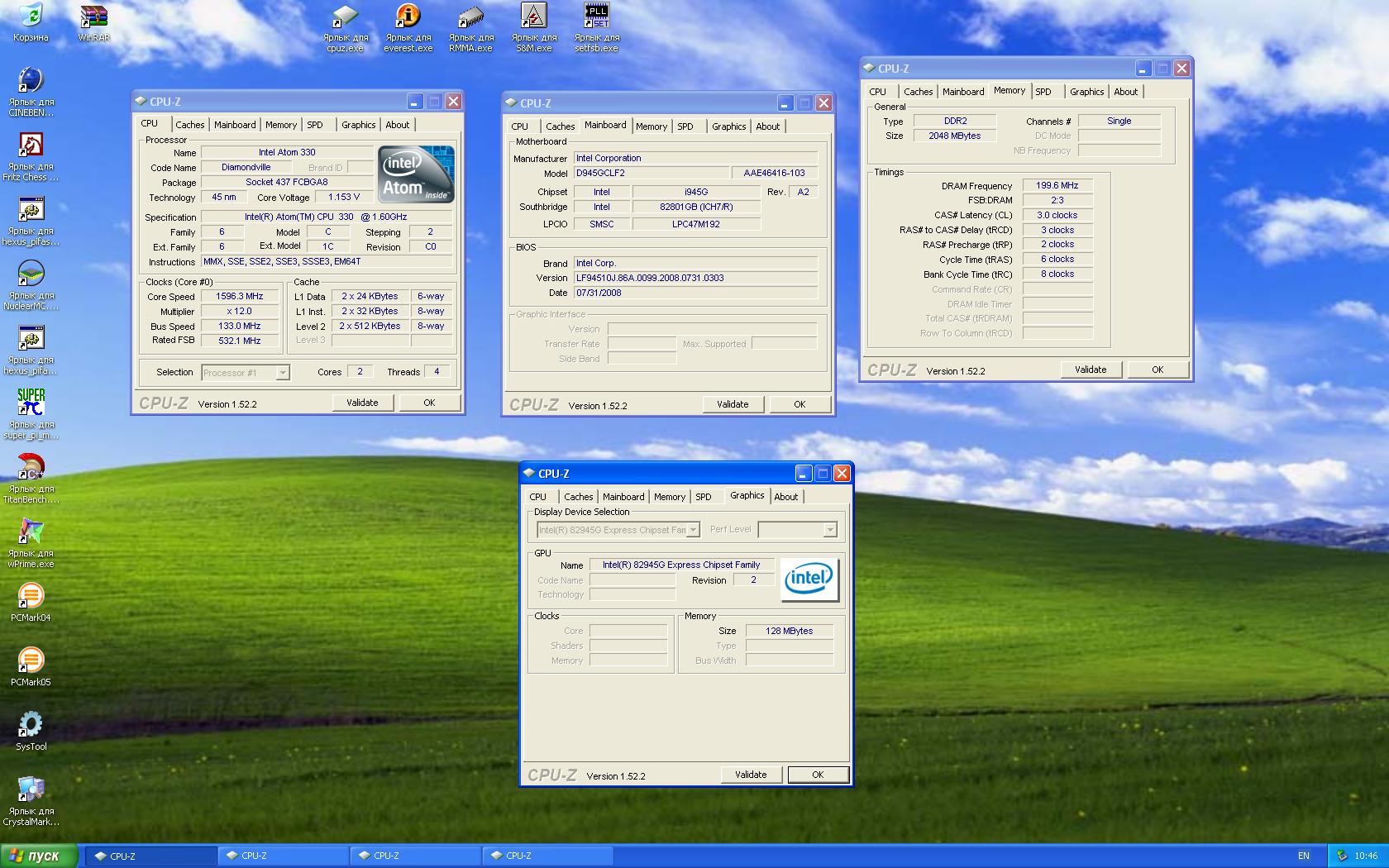Select Mainboard tab in Memory window
Viewport: 1389px width, 868px height.
(963, 92)
